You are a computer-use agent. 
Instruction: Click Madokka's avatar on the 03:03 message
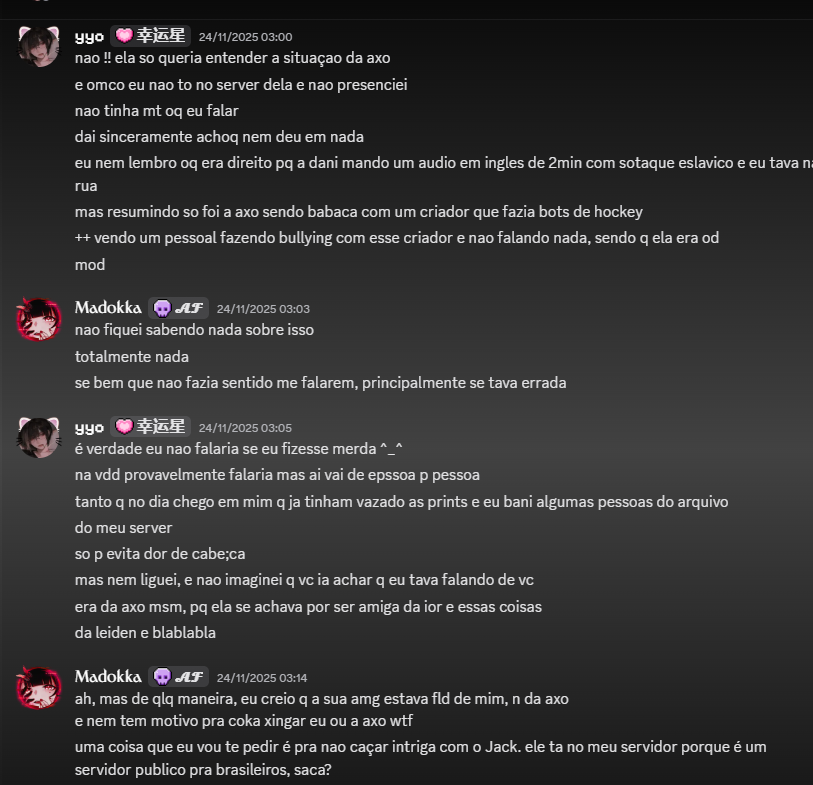tap(39, 319)
